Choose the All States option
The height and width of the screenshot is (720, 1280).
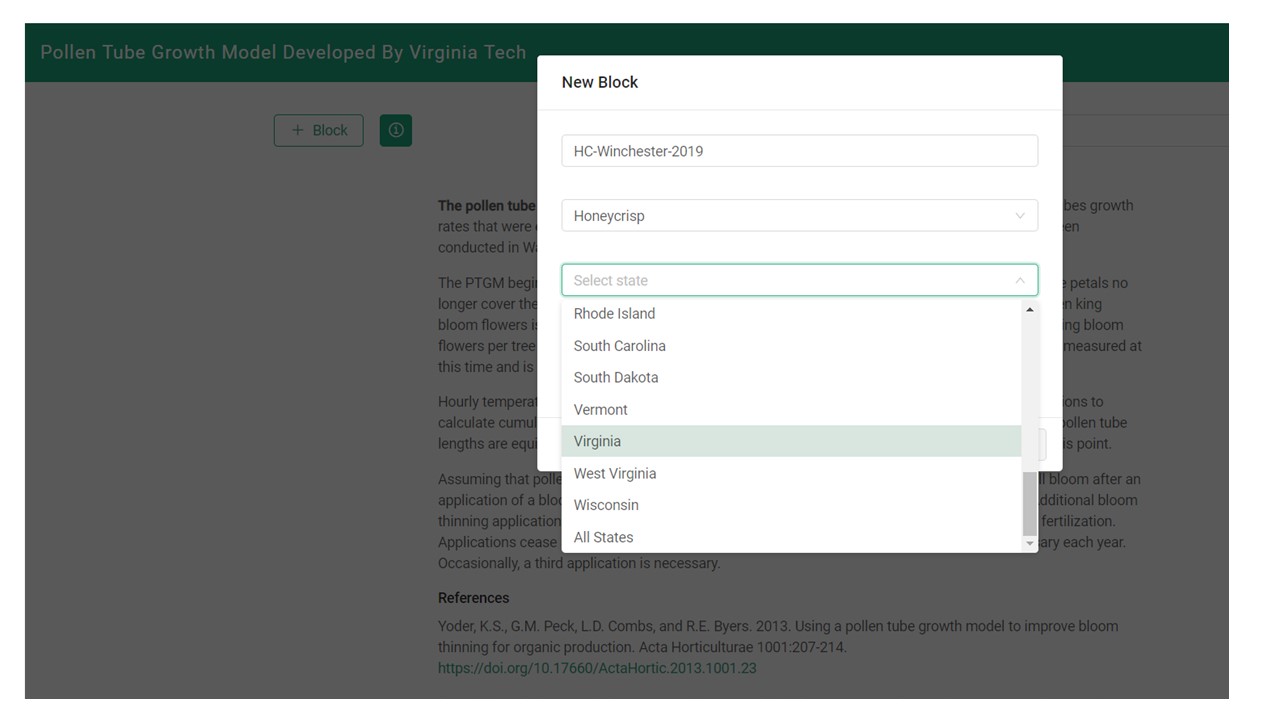(x=603, y=537)
